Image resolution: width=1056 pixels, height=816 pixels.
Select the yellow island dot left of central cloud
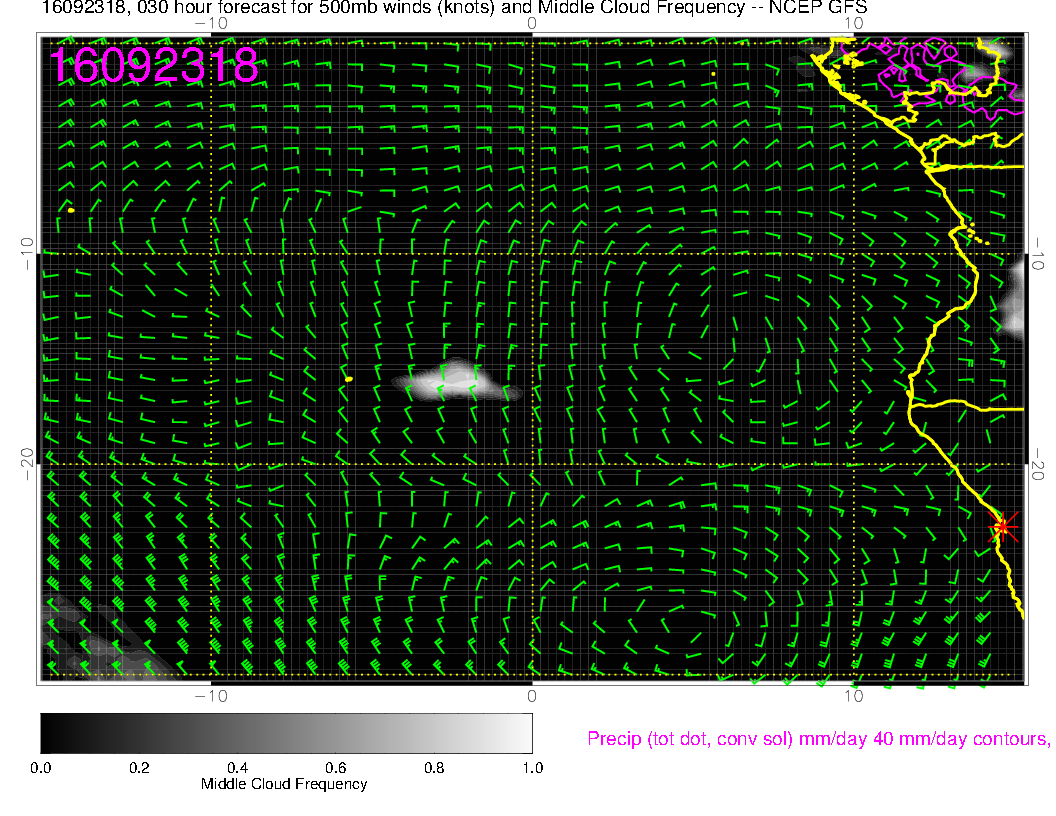[x=348, y=379]
